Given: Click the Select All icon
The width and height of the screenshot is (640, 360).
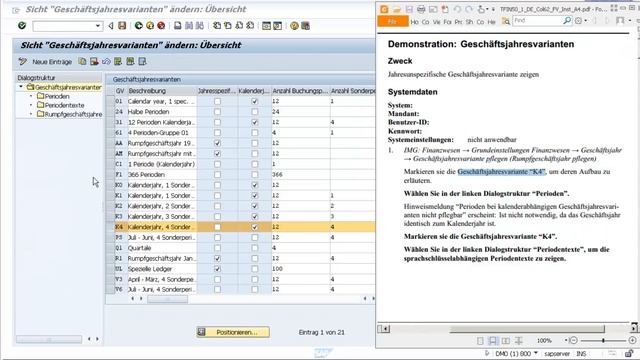Looking at the screenshot, I should [118, 62].
